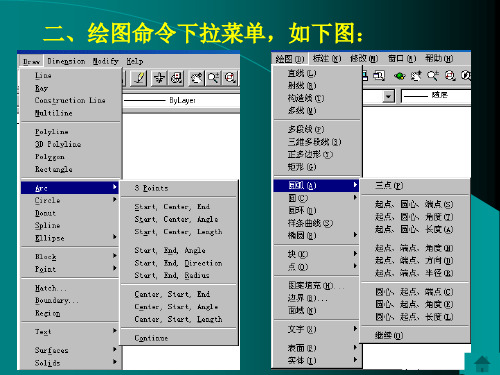Viewport: 500px width, 375px height.
Task: Open the 帮助(H) menu
Action: (439, 59)
